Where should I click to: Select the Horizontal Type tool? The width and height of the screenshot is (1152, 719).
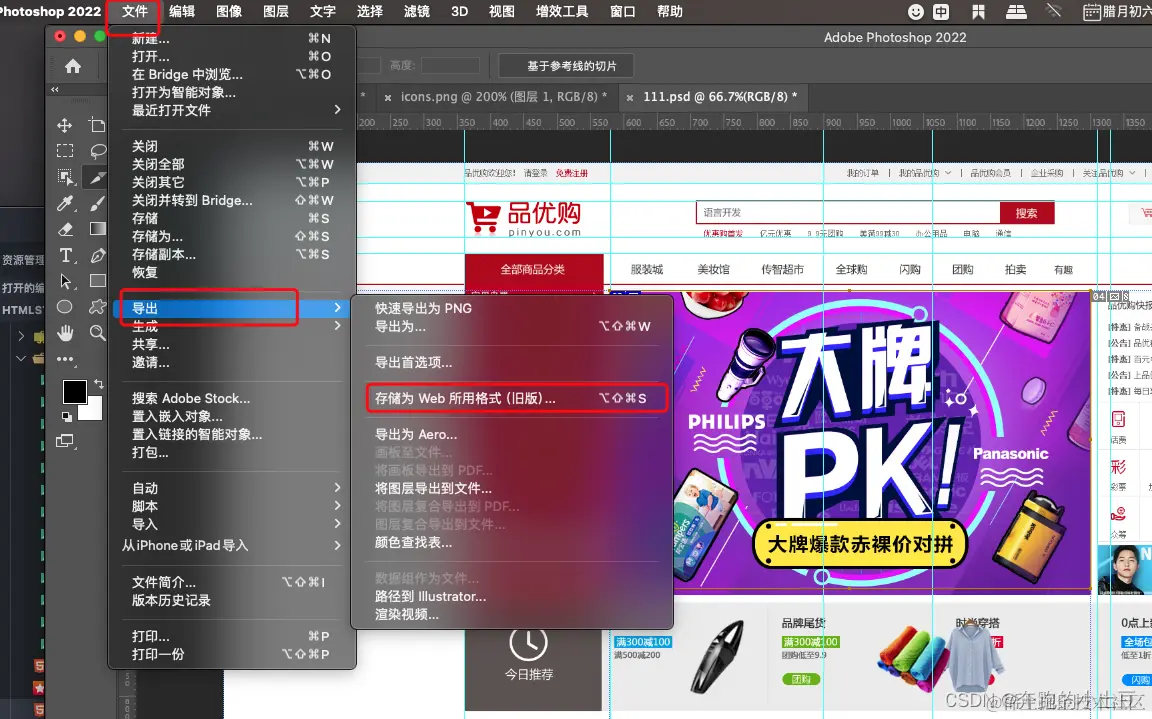(x=65, y=256)
